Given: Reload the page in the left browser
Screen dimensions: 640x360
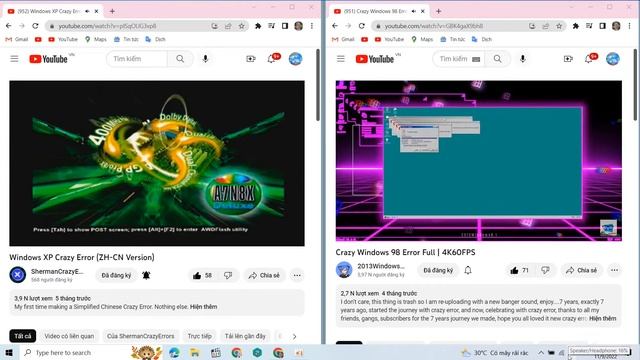Looking at the screenshot, I should coord(36,26).
